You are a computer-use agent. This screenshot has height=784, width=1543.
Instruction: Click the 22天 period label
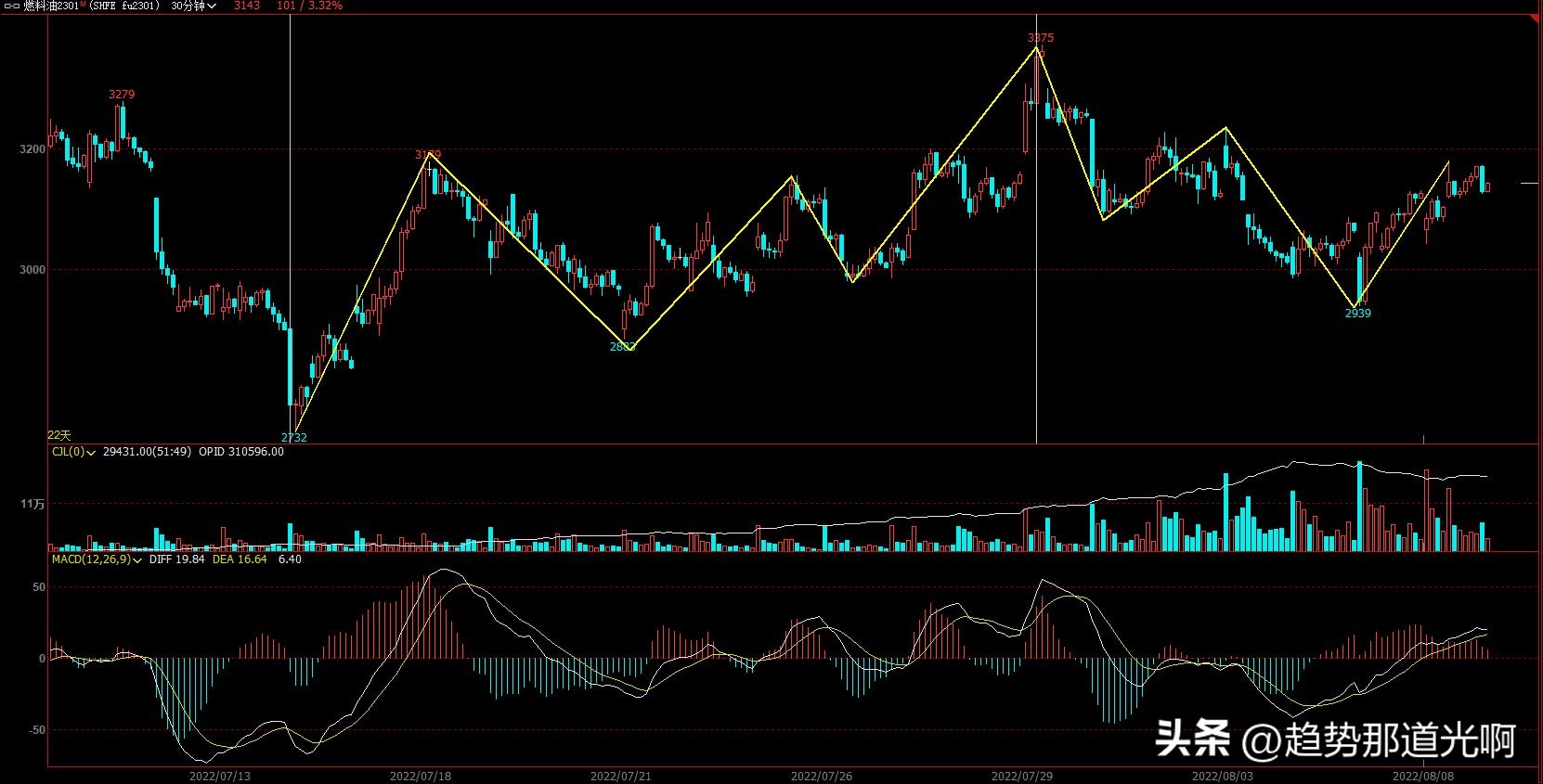59,435
